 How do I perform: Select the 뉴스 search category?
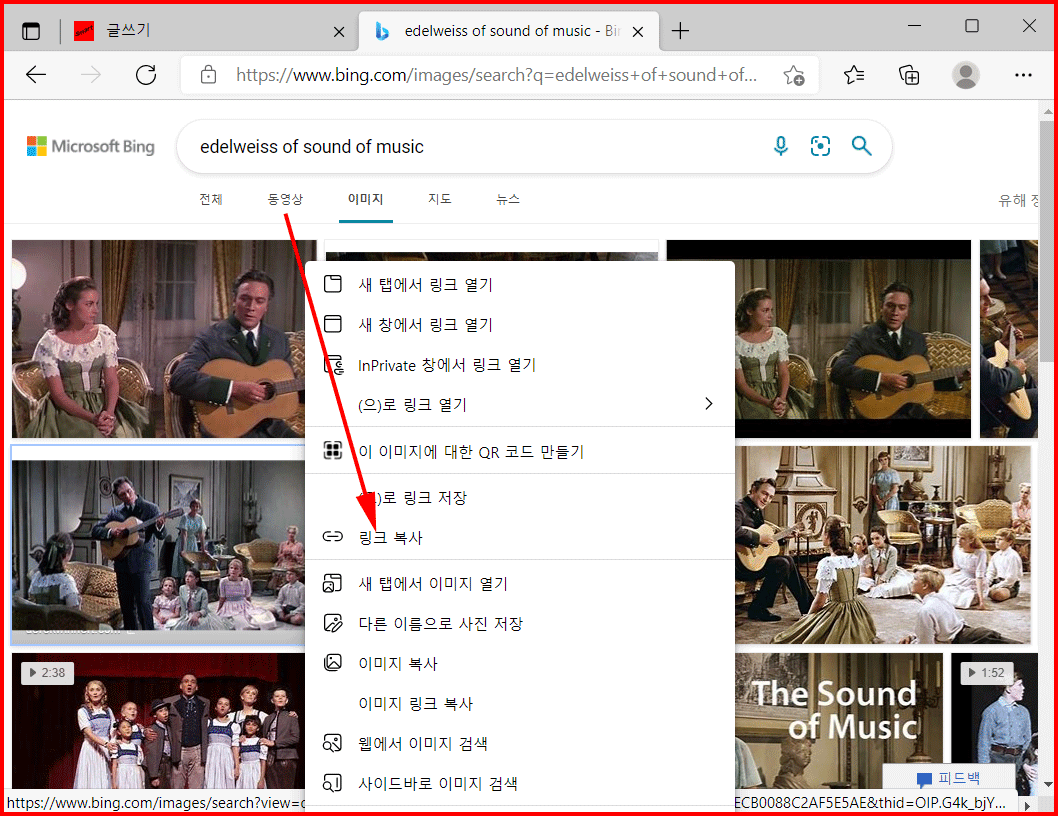(x=507, y=199)
